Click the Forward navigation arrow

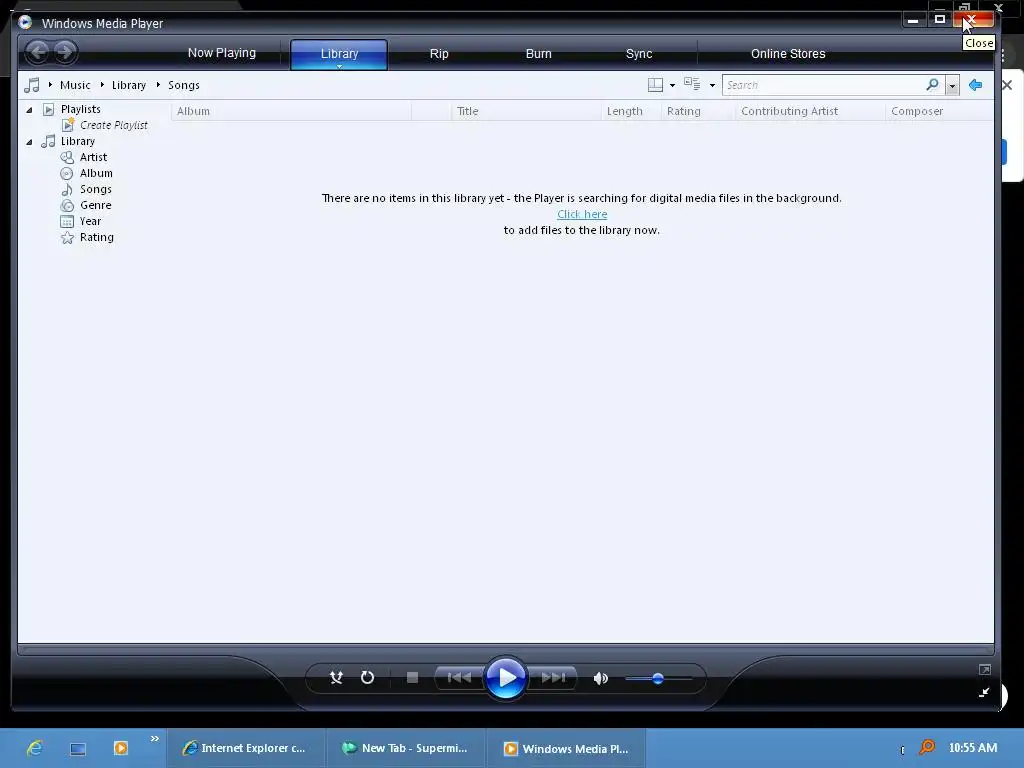pyautogui.click(x=65, y=52)
